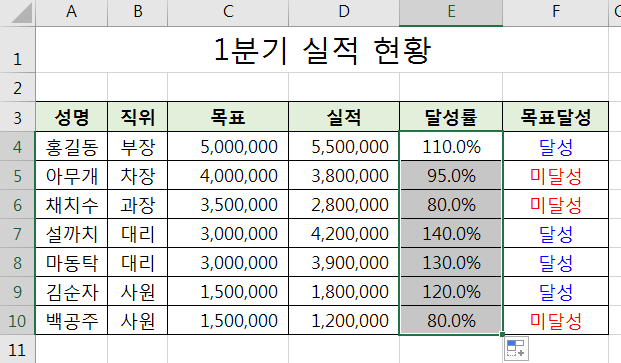Select row 11 header
Image resolution: width=621 pixels, height=363 pixels.
(17, 349)
